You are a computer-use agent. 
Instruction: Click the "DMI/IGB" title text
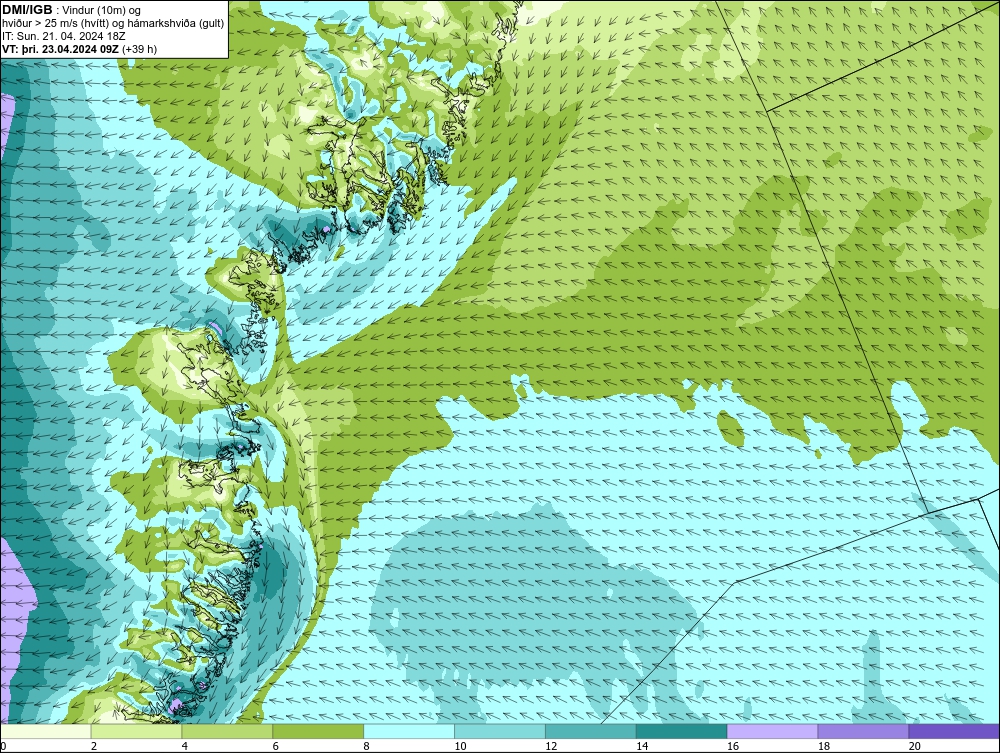[x=27, y=10]
